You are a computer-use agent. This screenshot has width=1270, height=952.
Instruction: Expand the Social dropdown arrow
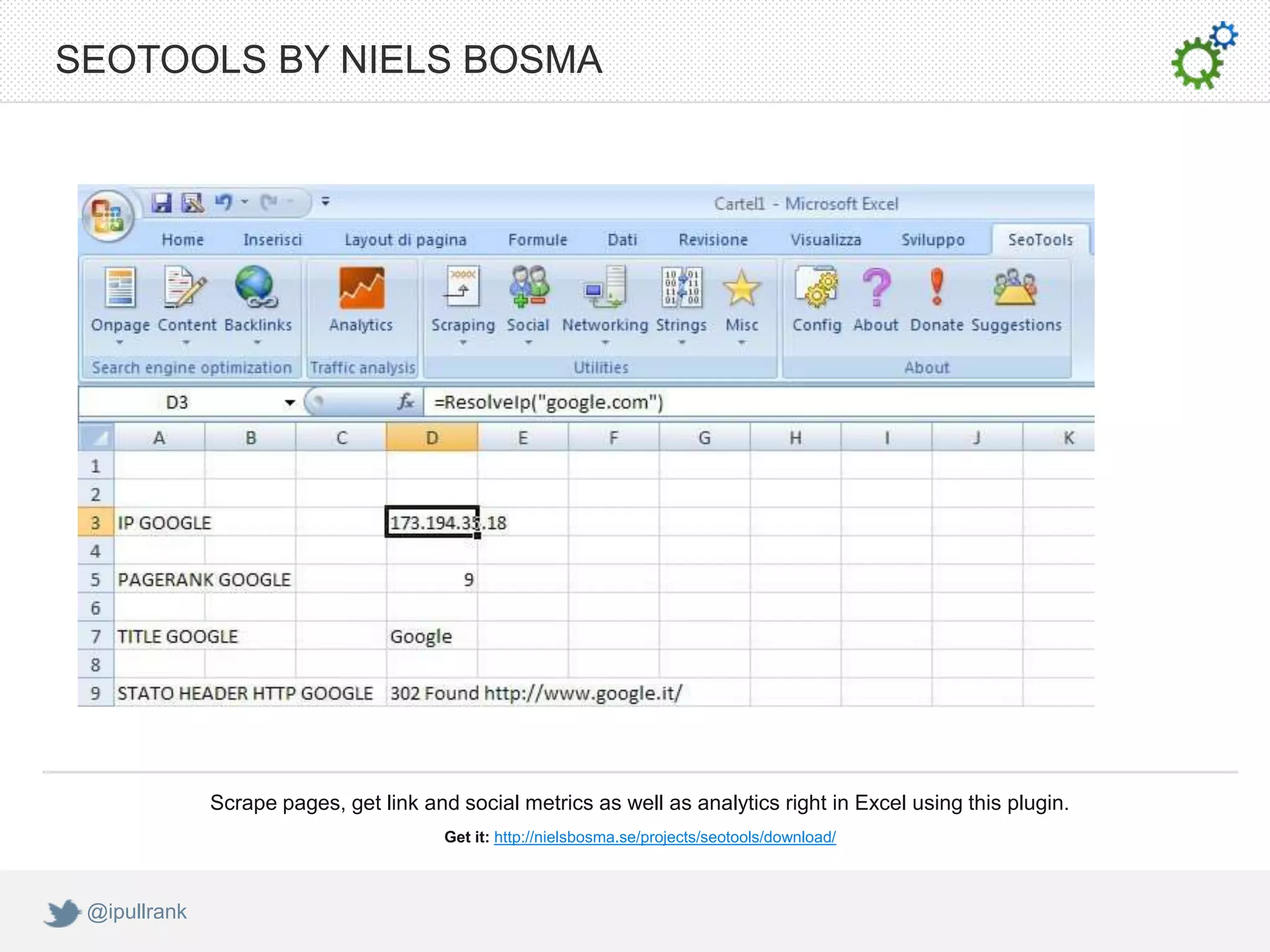tap(528, 342)
